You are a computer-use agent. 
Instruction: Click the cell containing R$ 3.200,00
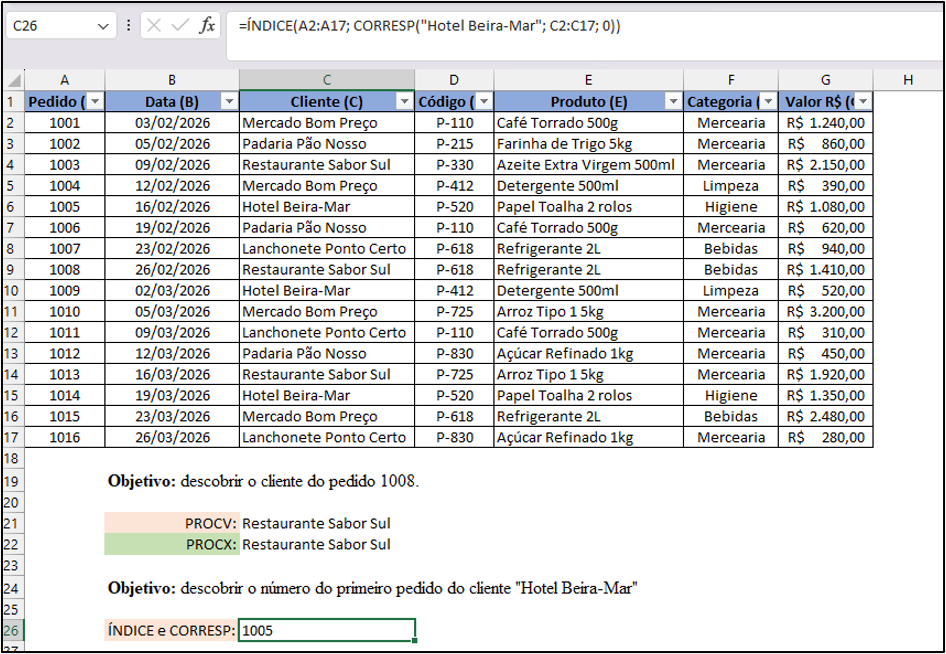[x=826, y=312]
